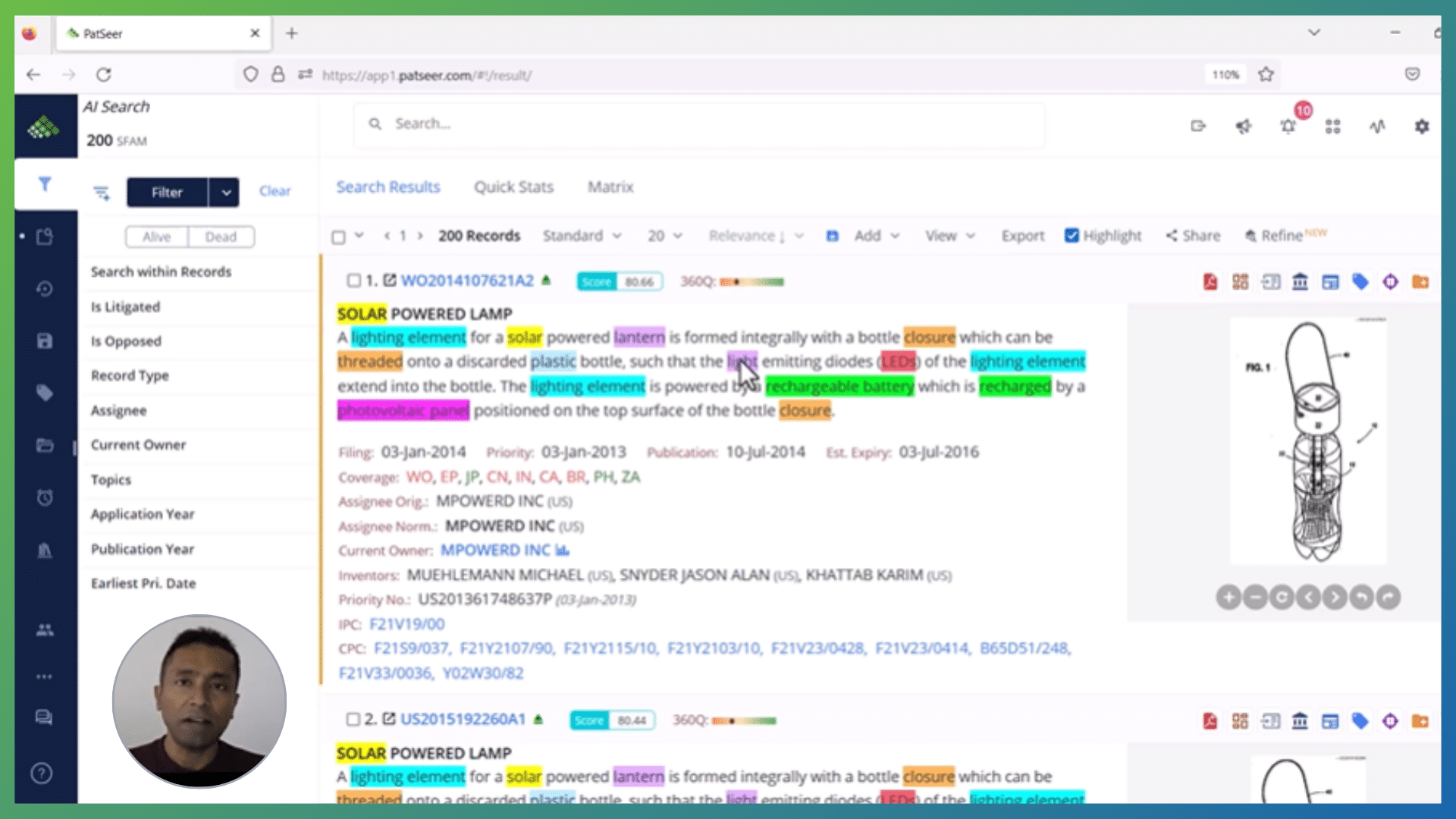Screen dimensions: 1456x819
Task: Select PatSeer browser tab
Action: pyautogui.click(x=163, y=33)
